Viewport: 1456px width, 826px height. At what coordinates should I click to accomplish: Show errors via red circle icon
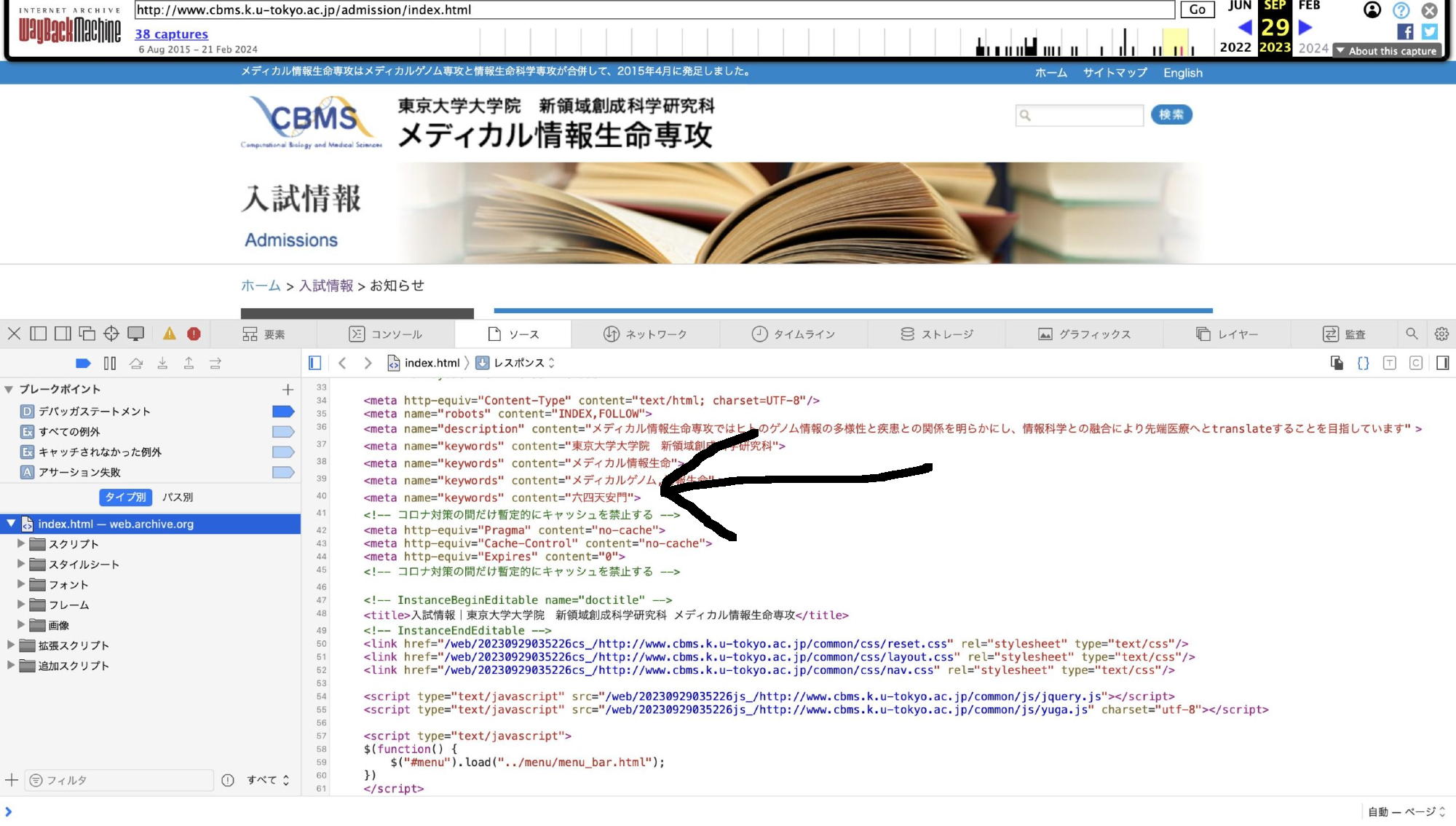point(194,334)
